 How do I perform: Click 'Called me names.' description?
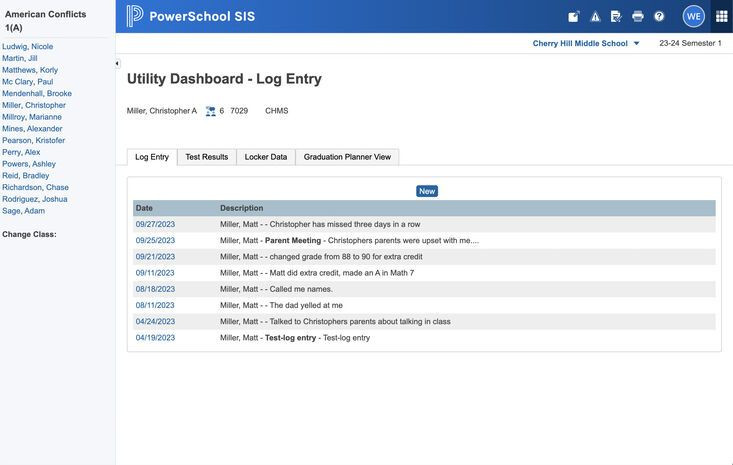[x=301, y=289]
